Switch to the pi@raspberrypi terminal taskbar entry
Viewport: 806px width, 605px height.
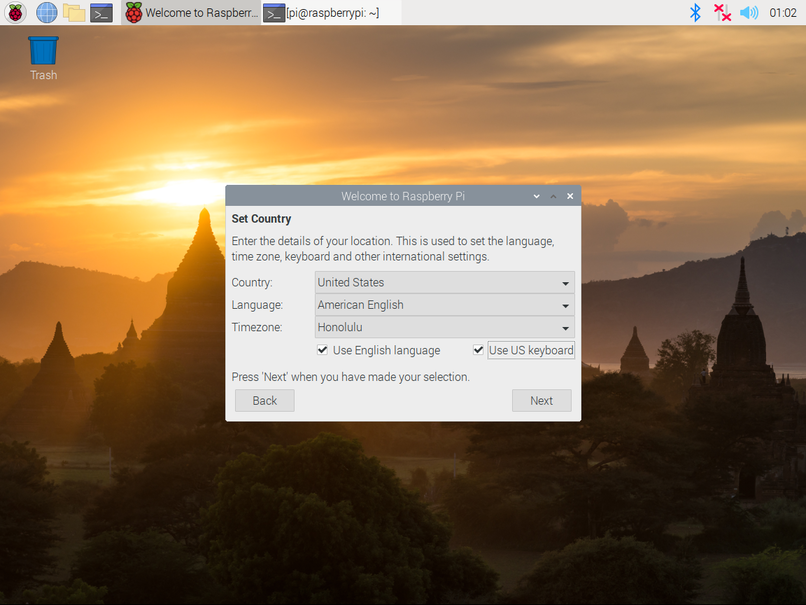tap(332, 12)
